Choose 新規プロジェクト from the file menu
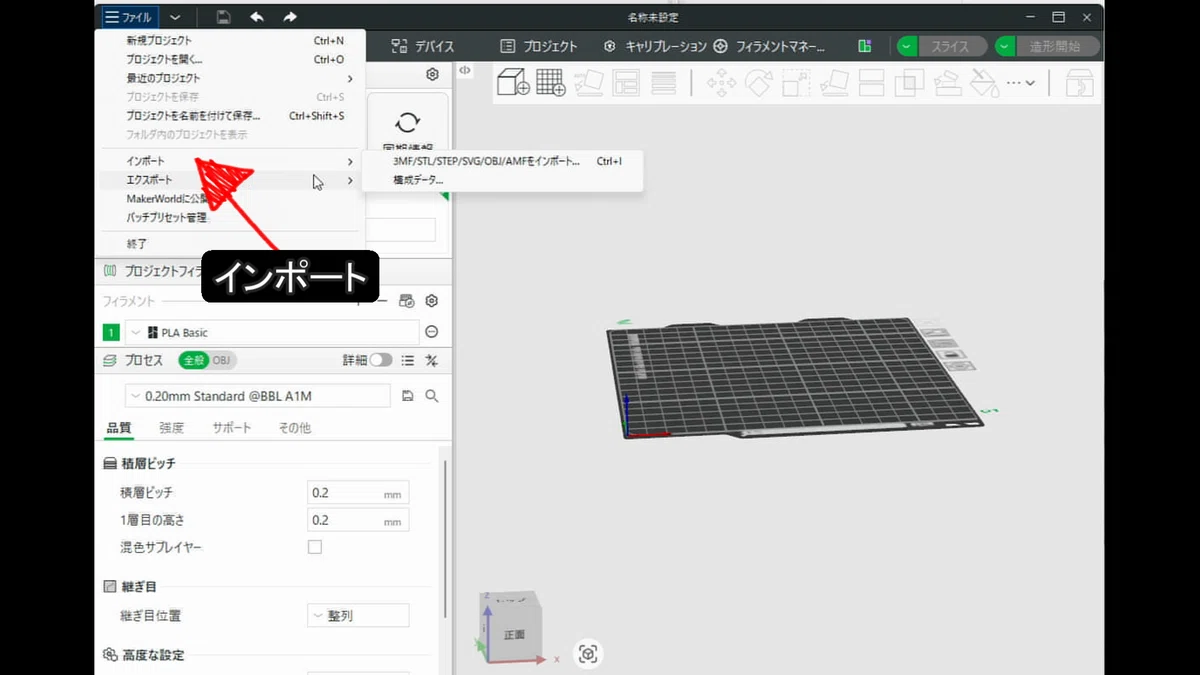The height and width of the screenshot is (675, 1200). coord(230,41)
